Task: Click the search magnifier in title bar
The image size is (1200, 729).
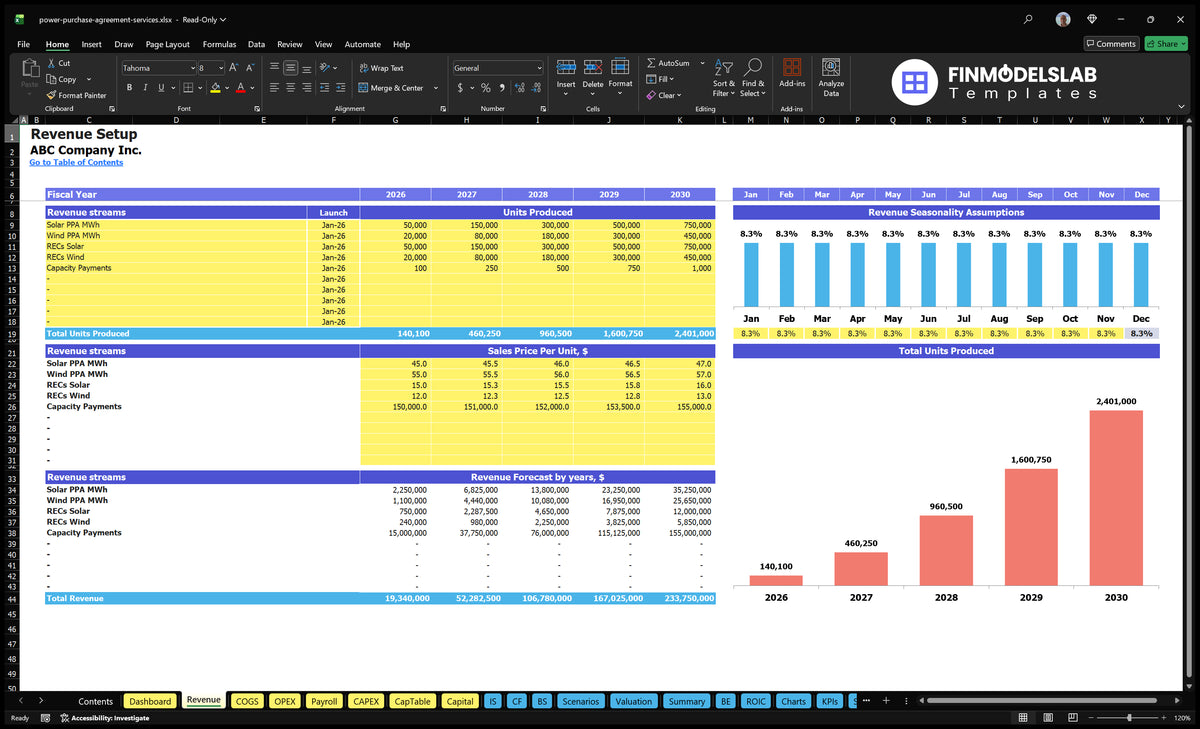Action: pyautogui.click(x=1029, y=19)
